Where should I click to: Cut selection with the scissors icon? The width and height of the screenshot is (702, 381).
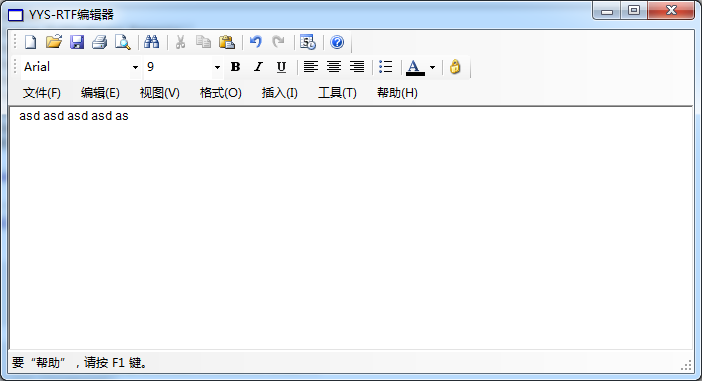coord(180,42)
